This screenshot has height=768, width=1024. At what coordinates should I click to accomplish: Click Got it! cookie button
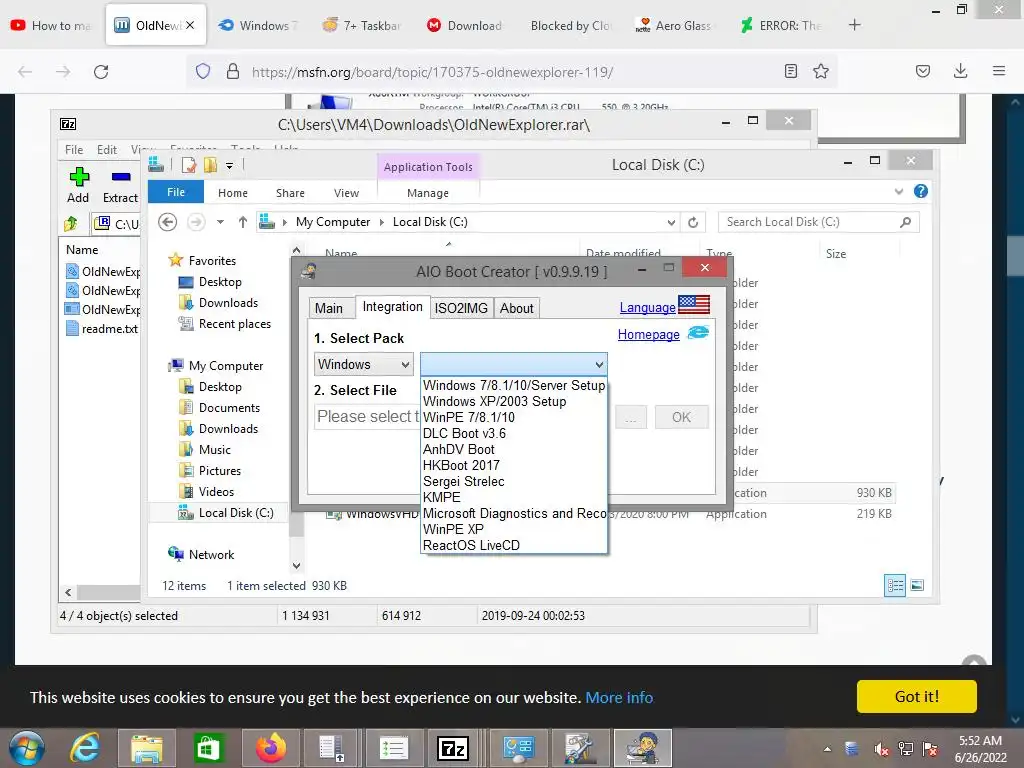[x=917, y=697]
